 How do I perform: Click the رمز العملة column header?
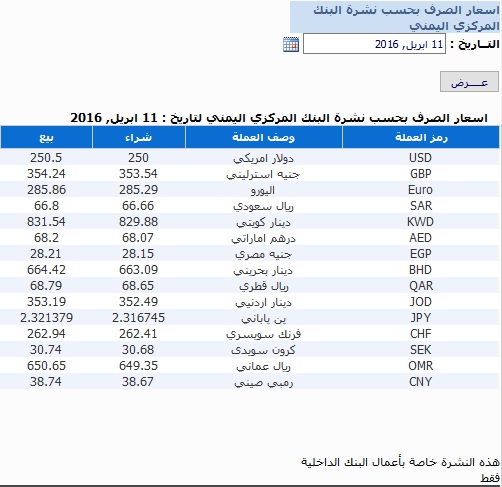click(x=421, y=137)
